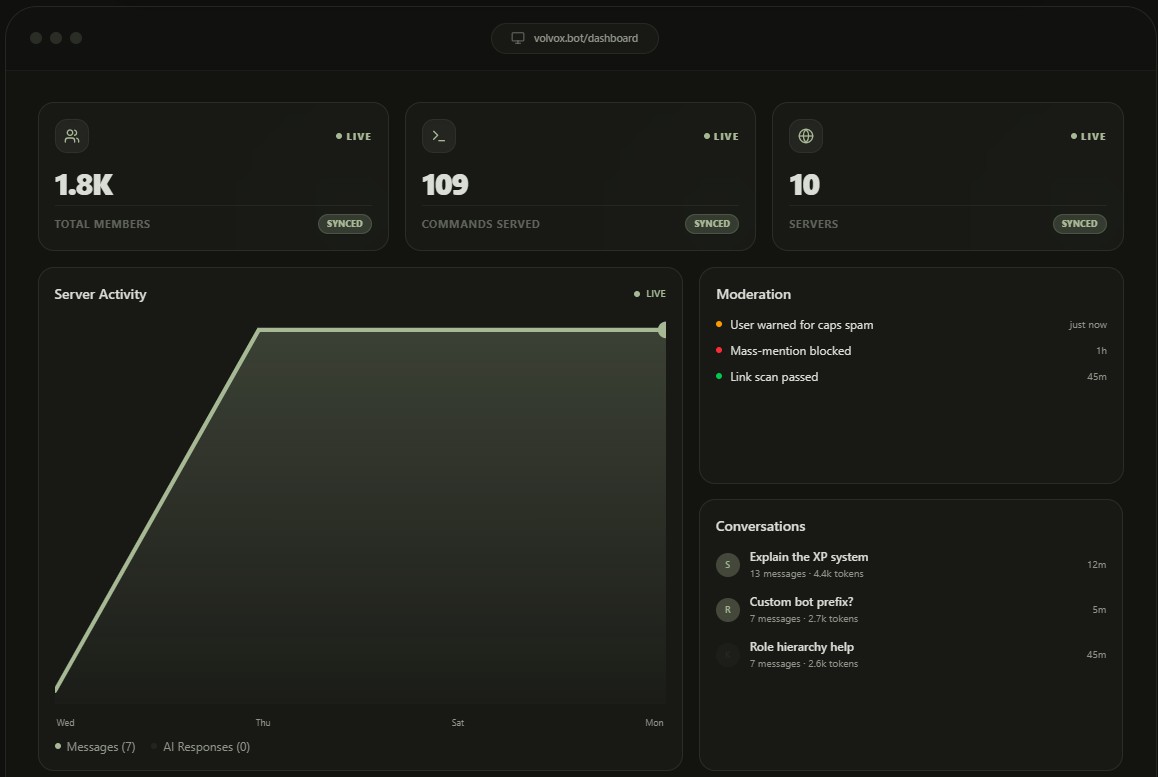Click the faded avatar beside Role hierarchy help
1158x777 pixels.
coord(727,654)
